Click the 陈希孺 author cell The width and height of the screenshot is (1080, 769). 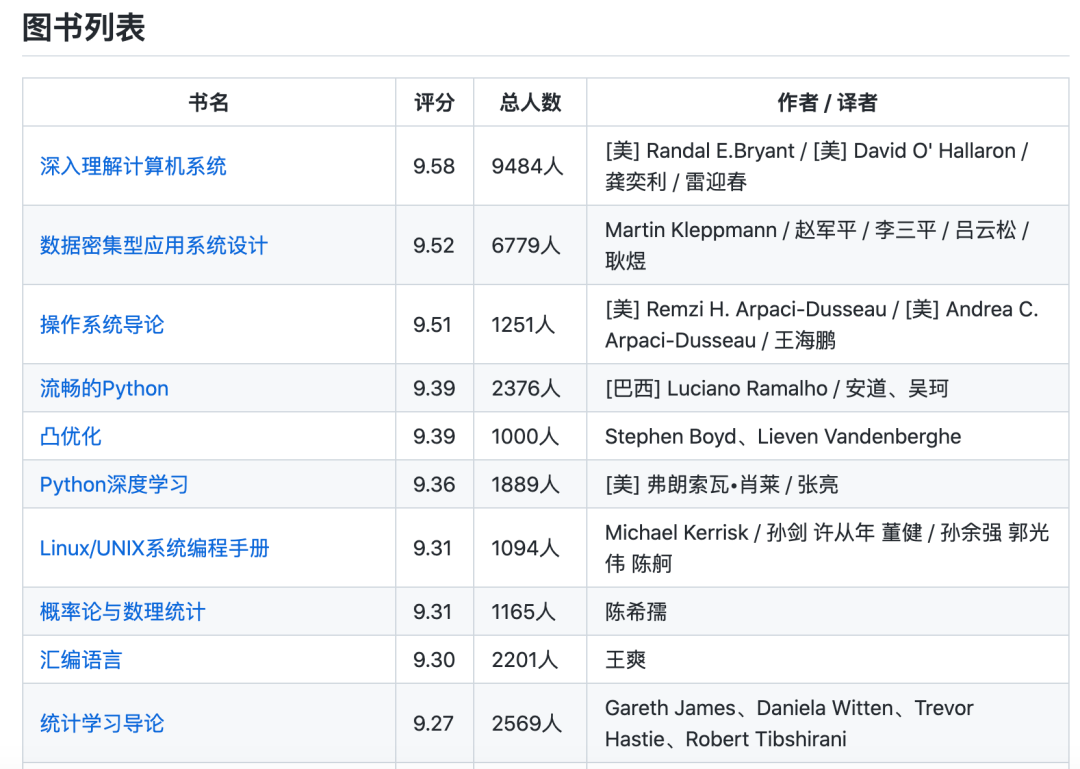coord(827,612)
